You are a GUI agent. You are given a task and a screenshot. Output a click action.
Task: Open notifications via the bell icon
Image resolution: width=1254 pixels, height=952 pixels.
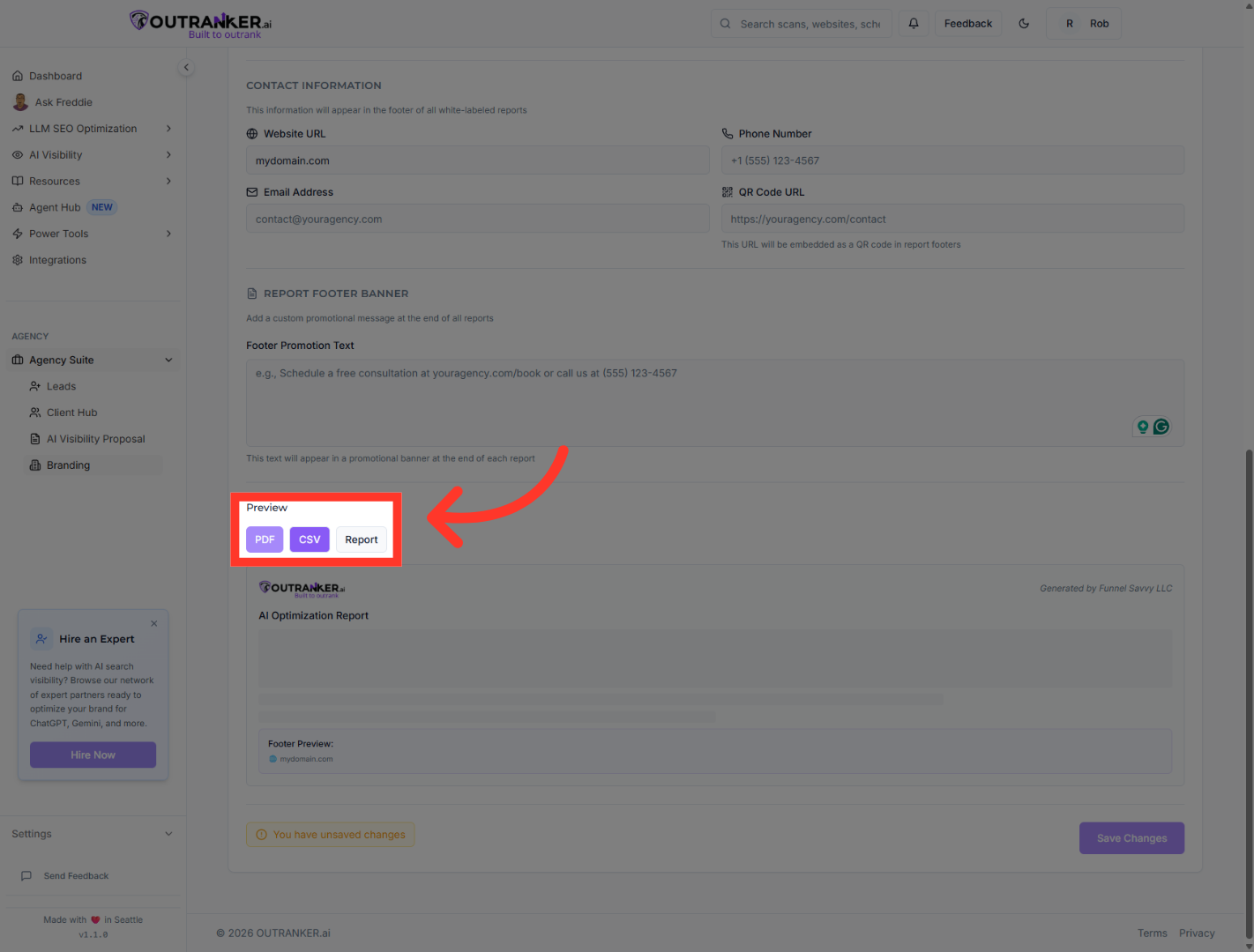point(914,23)
